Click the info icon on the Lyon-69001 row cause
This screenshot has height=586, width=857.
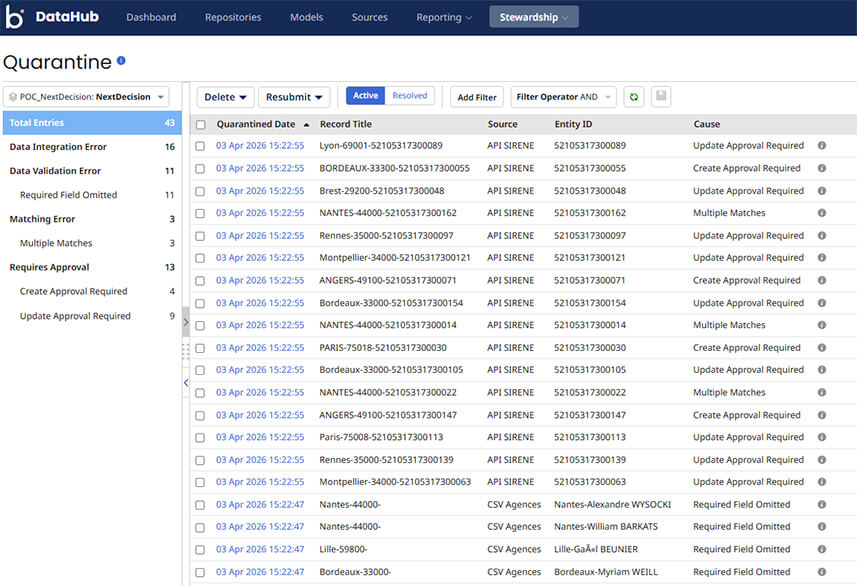coord(821,146)
